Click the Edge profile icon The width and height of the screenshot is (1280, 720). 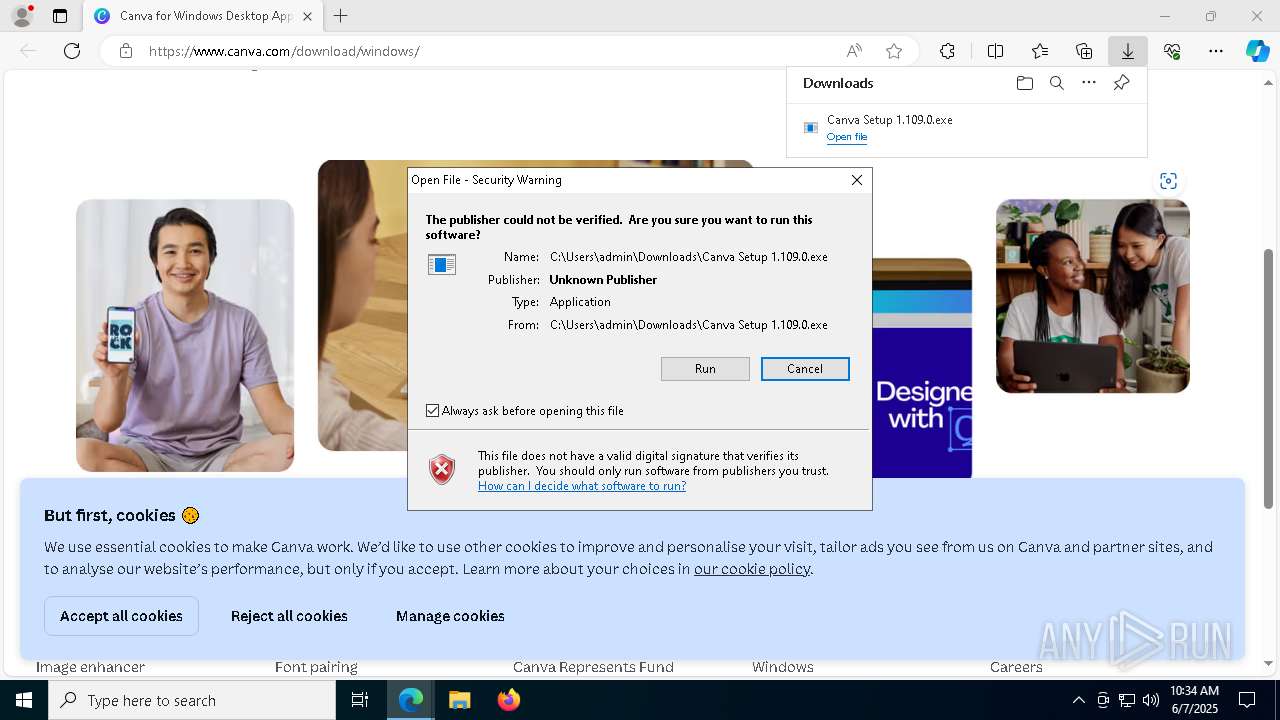point(22,16)
